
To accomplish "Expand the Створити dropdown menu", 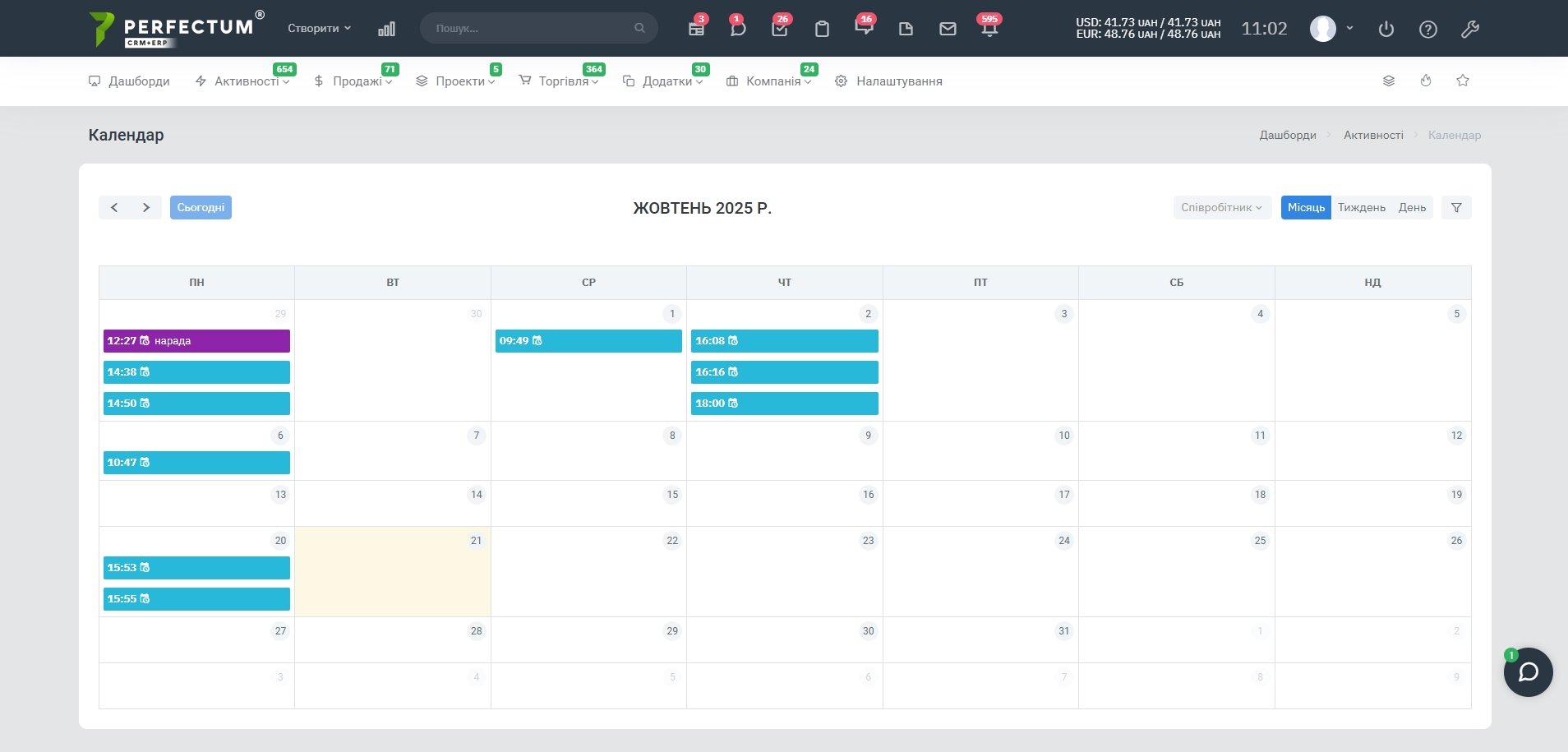I will (319, 28).
